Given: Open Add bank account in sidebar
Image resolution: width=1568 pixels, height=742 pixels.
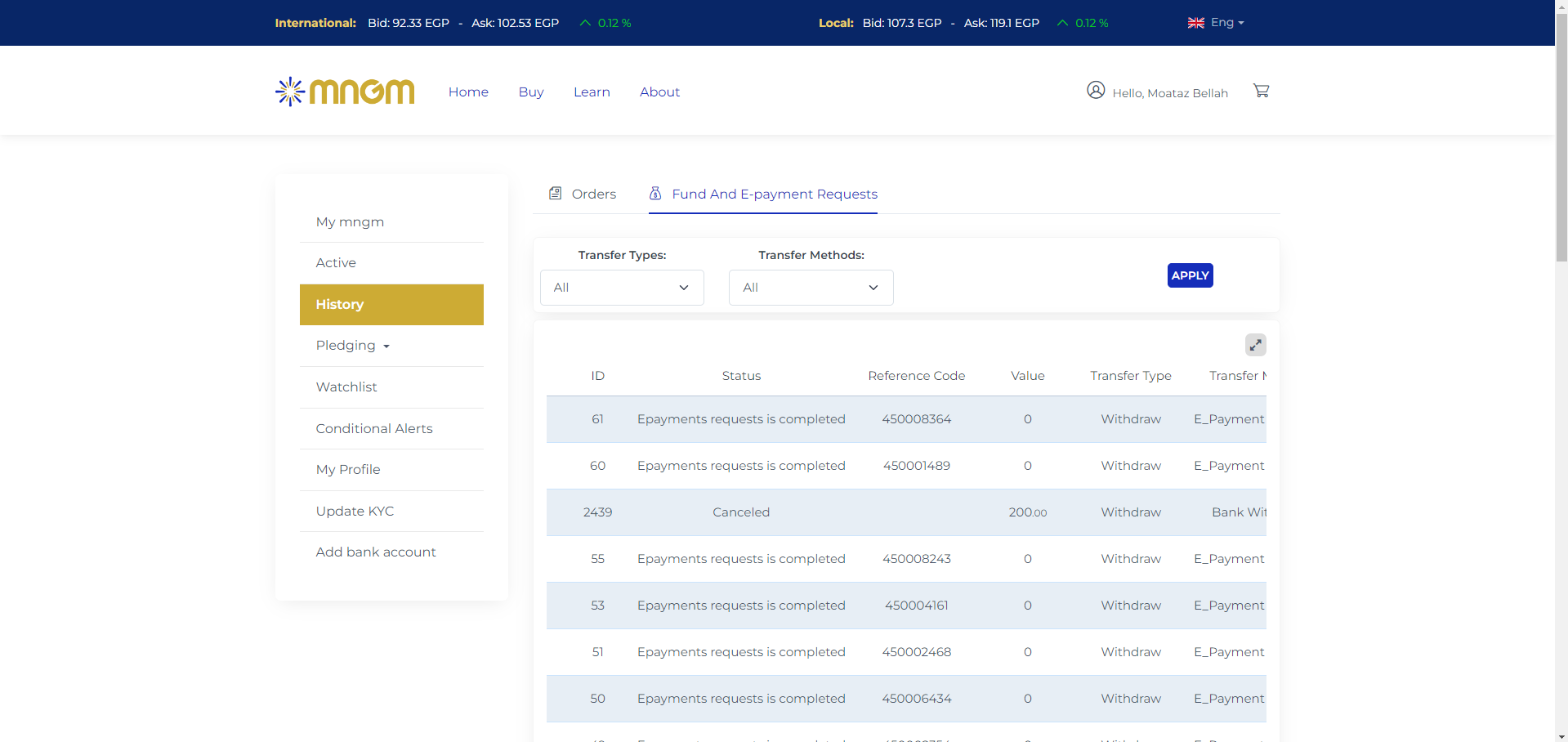Looking at the screenshot, I should (376, 552).
